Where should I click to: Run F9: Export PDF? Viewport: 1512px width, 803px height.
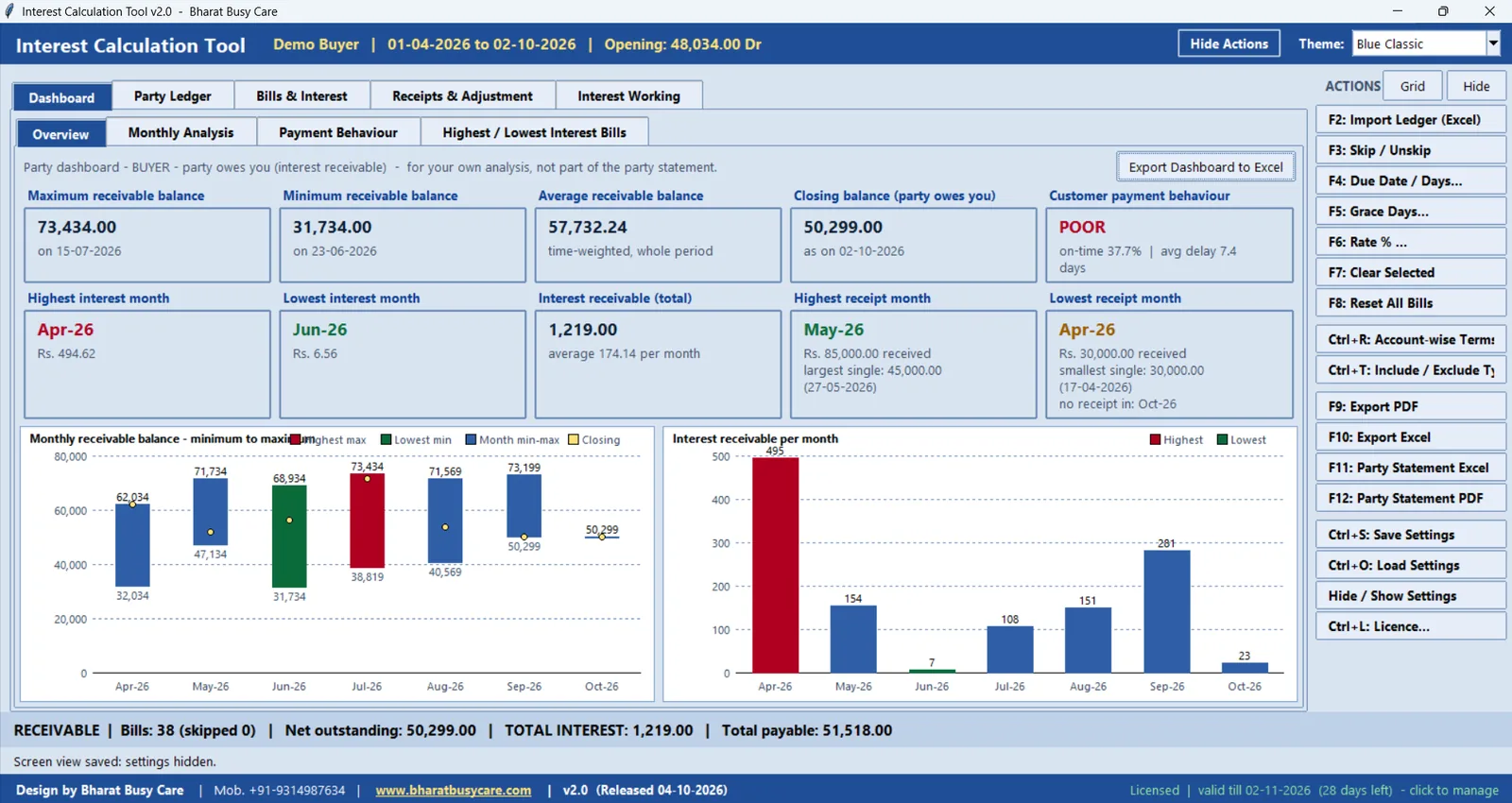1411,406
